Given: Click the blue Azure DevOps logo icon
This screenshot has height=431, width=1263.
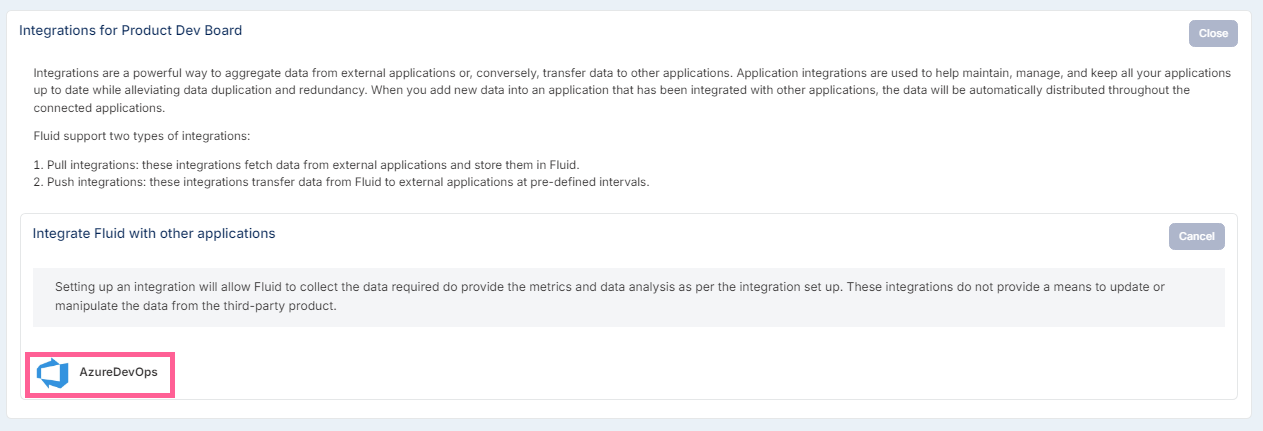Looking at the screenshot, I should click(51, 374).
